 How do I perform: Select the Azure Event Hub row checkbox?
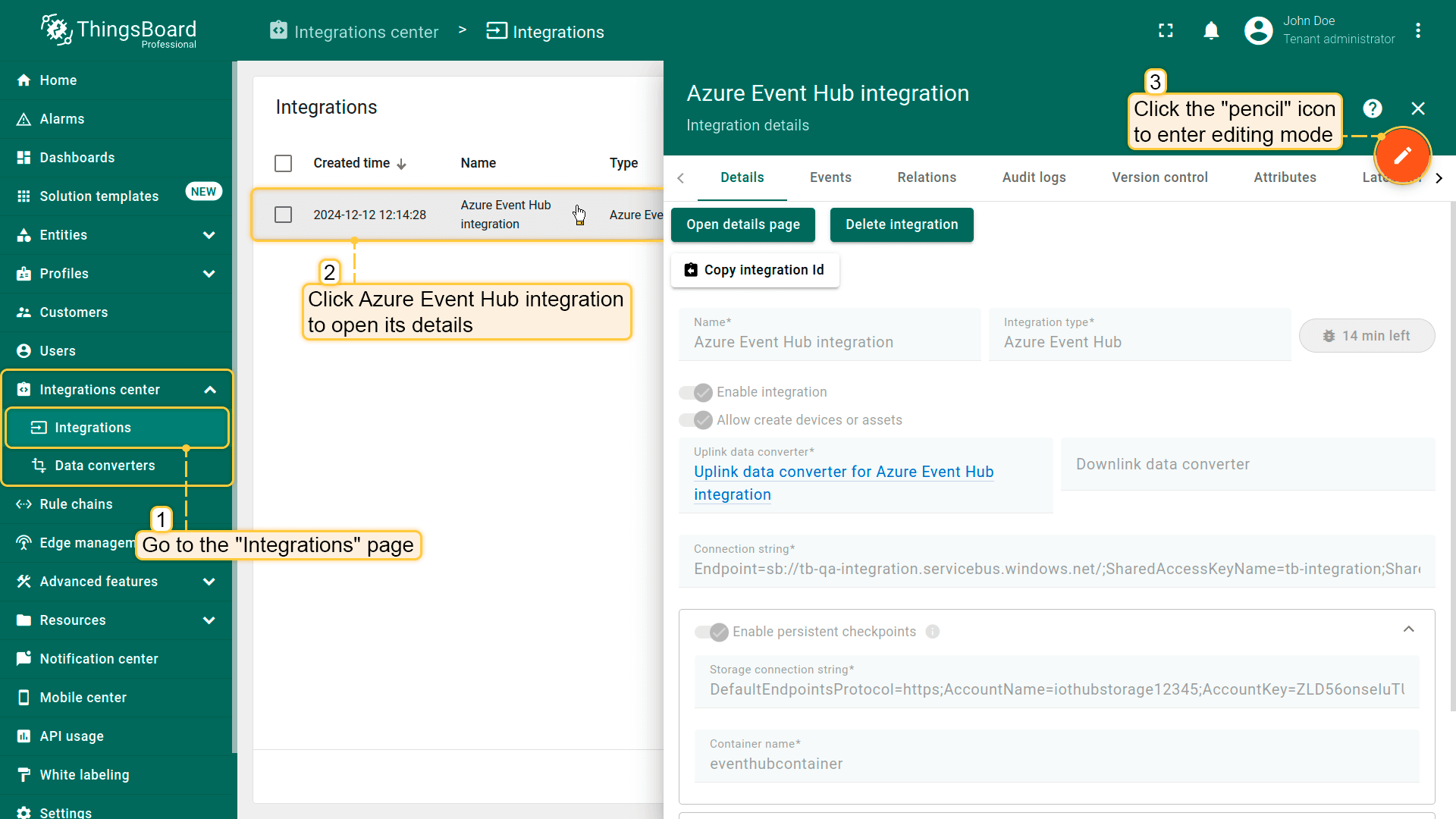(x=283, y=215)
